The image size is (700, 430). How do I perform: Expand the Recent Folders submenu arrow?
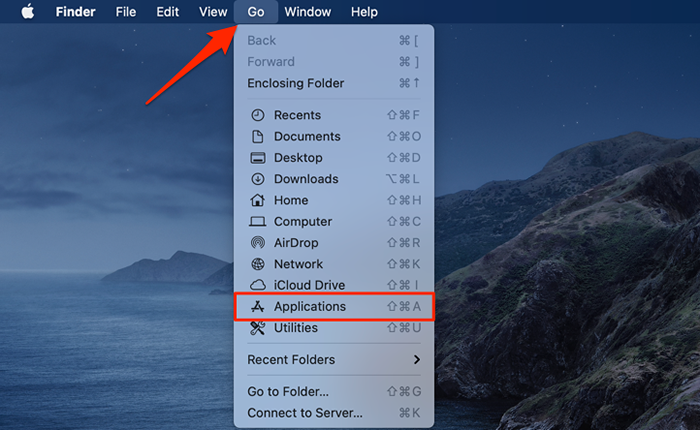417,359
